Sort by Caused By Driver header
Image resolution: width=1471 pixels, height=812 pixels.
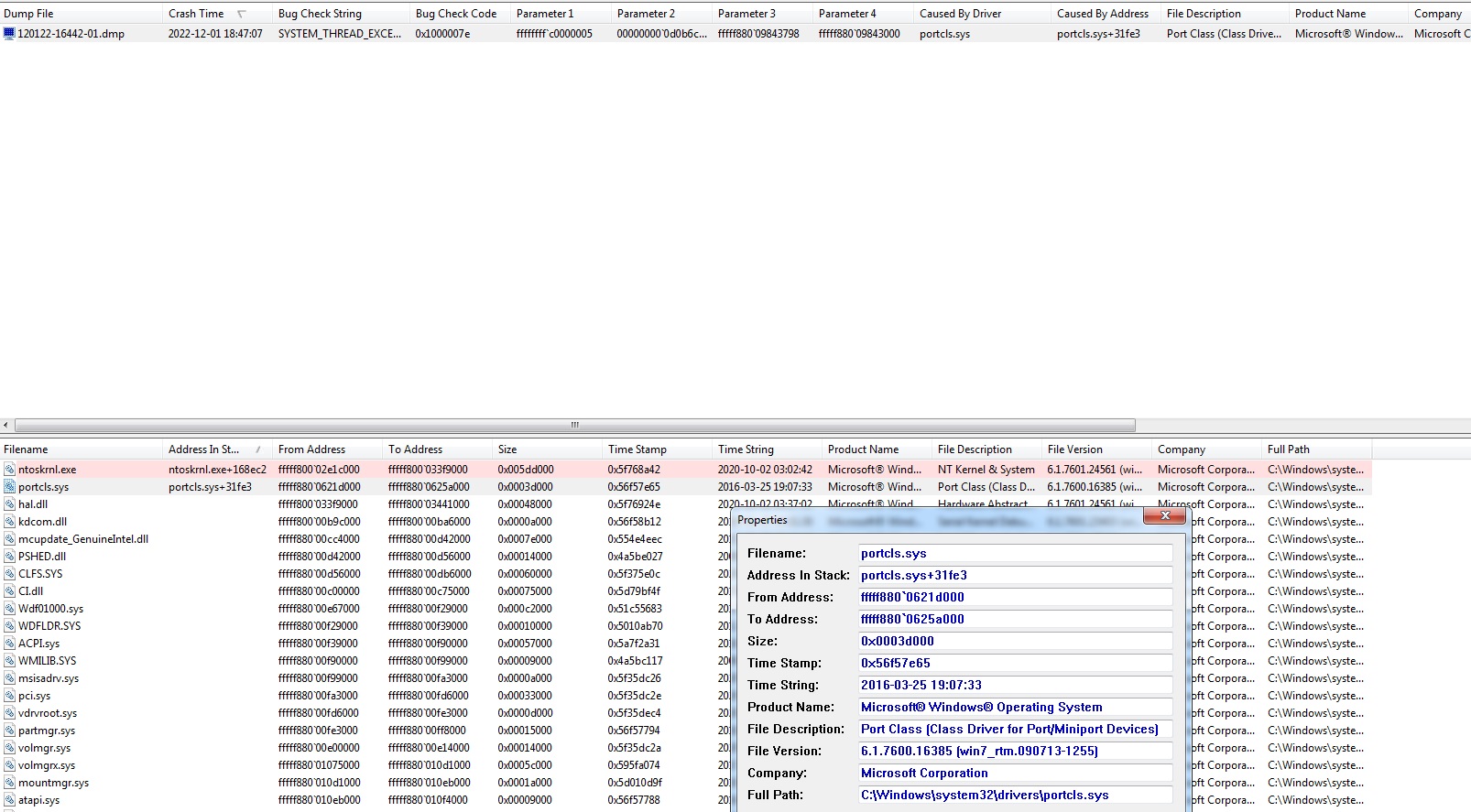point(984,14)
